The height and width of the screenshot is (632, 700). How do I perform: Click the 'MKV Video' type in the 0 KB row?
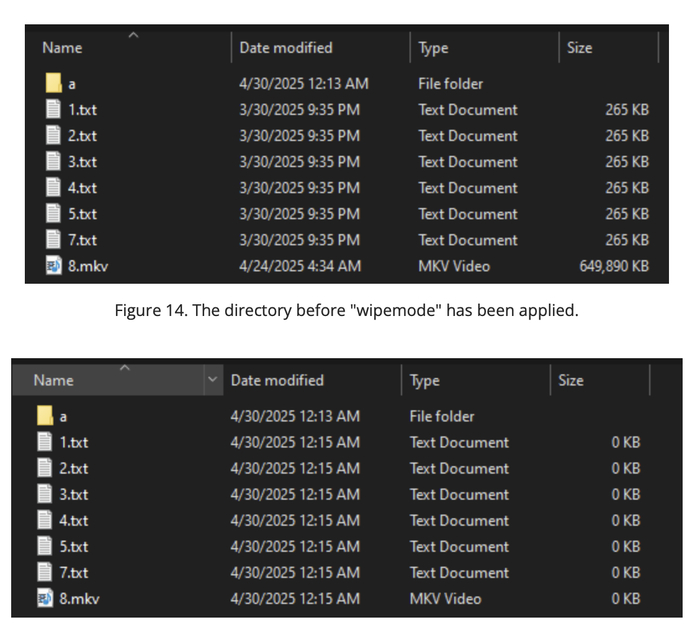tap(445, 598)
